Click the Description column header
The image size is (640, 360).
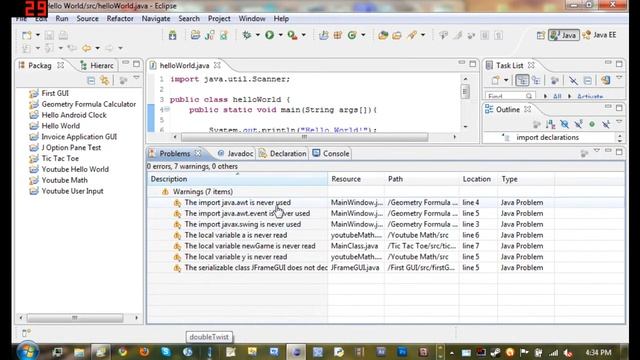click(x=238, y=179)
